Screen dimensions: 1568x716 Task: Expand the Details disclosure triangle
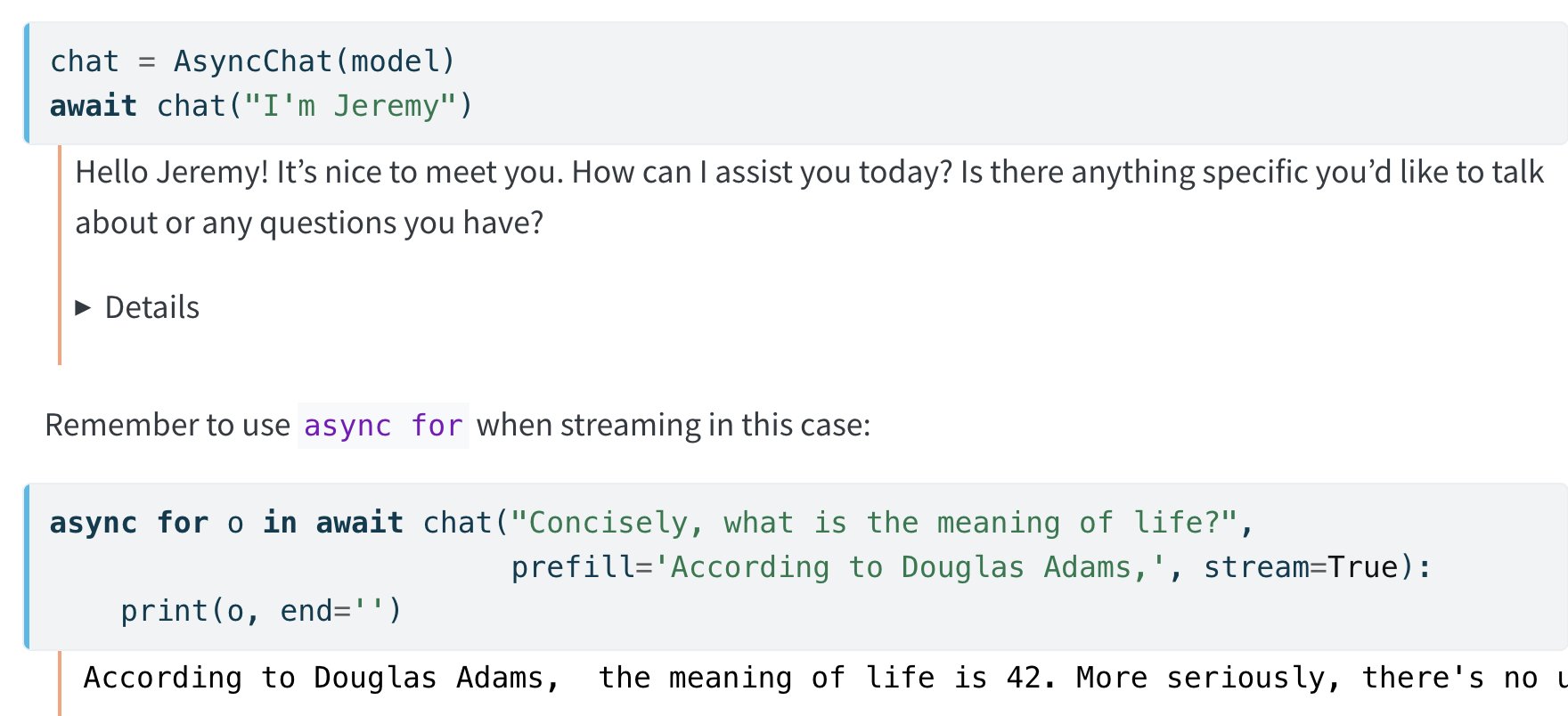pos(84,308)
